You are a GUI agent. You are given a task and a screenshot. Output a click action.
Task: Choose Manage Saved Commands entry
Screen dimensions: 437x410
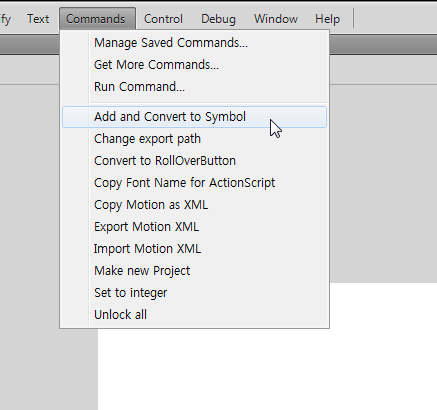pyautogui.click(x=195, y=43)
